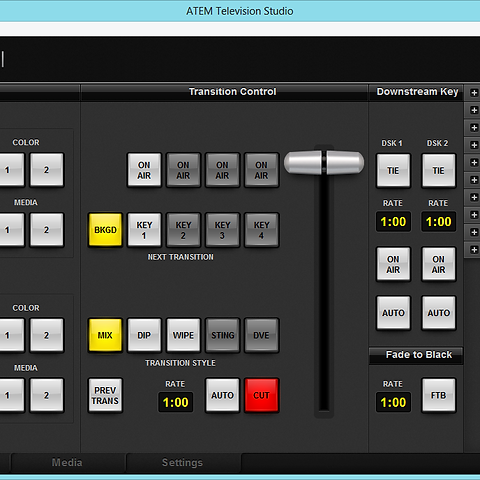Toggle the ON AIR button above KEY 2
This screenshot has height=480, width=480.
coord(183,170)
